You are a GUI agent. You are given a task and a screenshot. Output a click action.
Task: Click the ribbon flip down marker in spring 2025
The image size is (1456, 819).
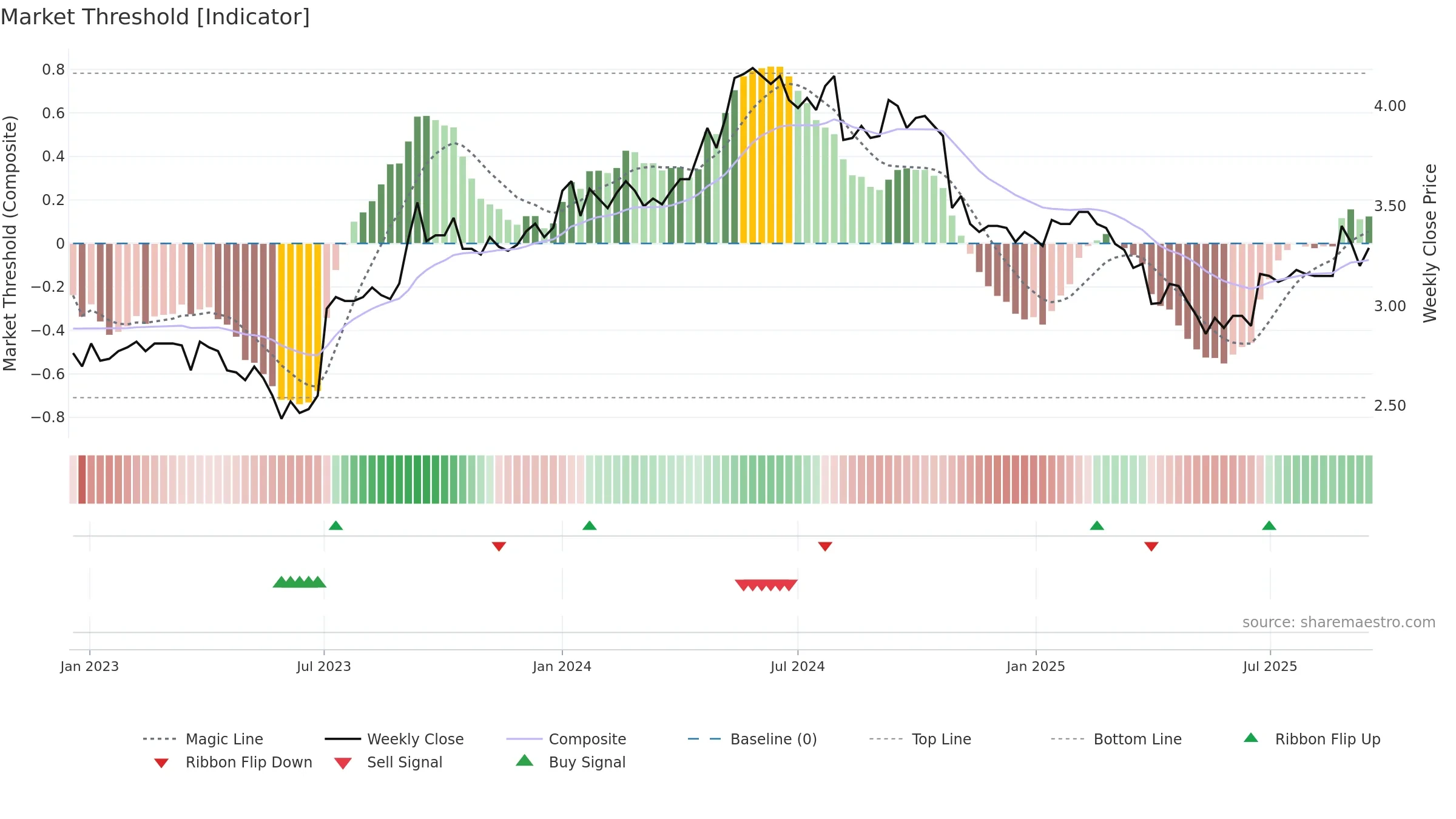pos(1151,547)
